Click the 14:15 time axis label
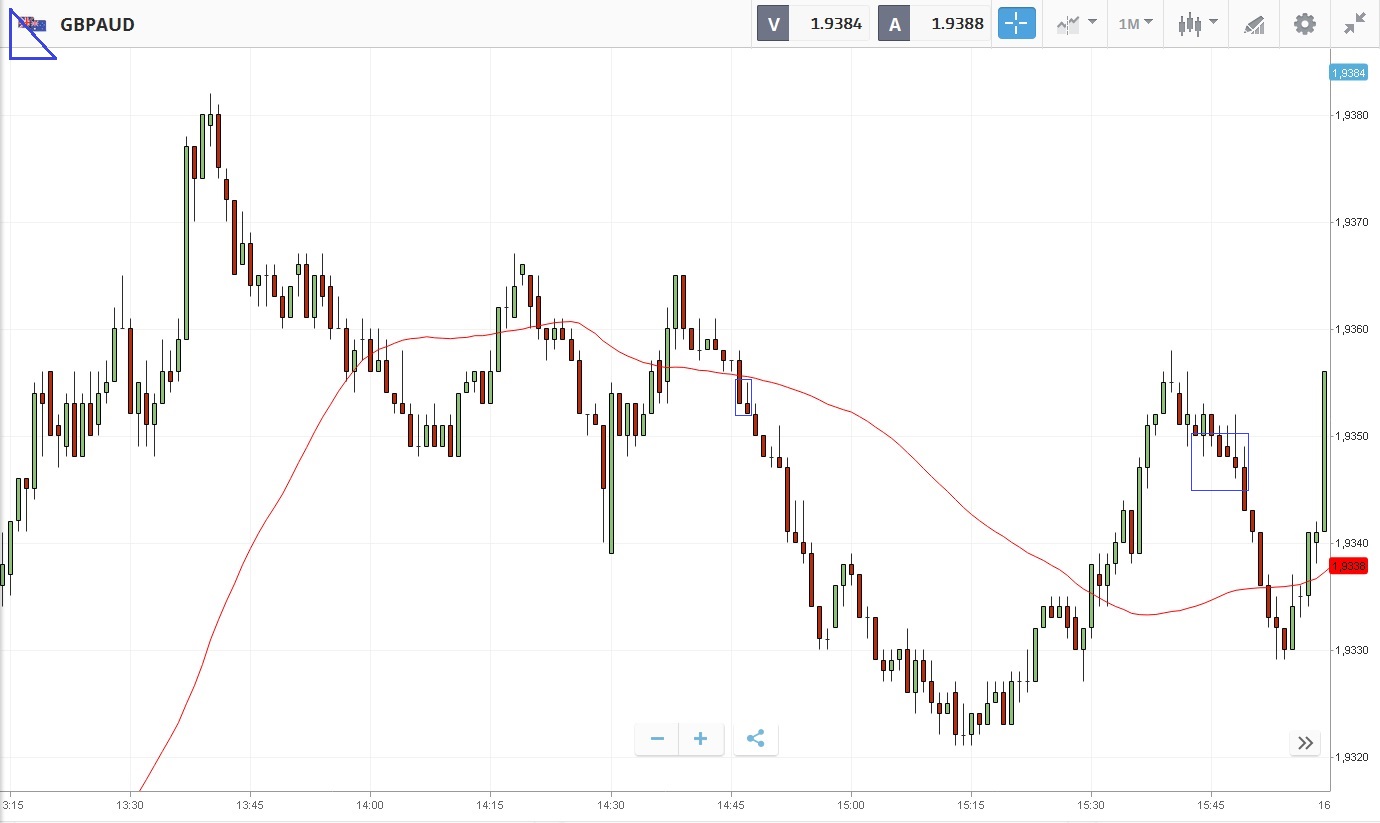 click(x=490, y=805)
